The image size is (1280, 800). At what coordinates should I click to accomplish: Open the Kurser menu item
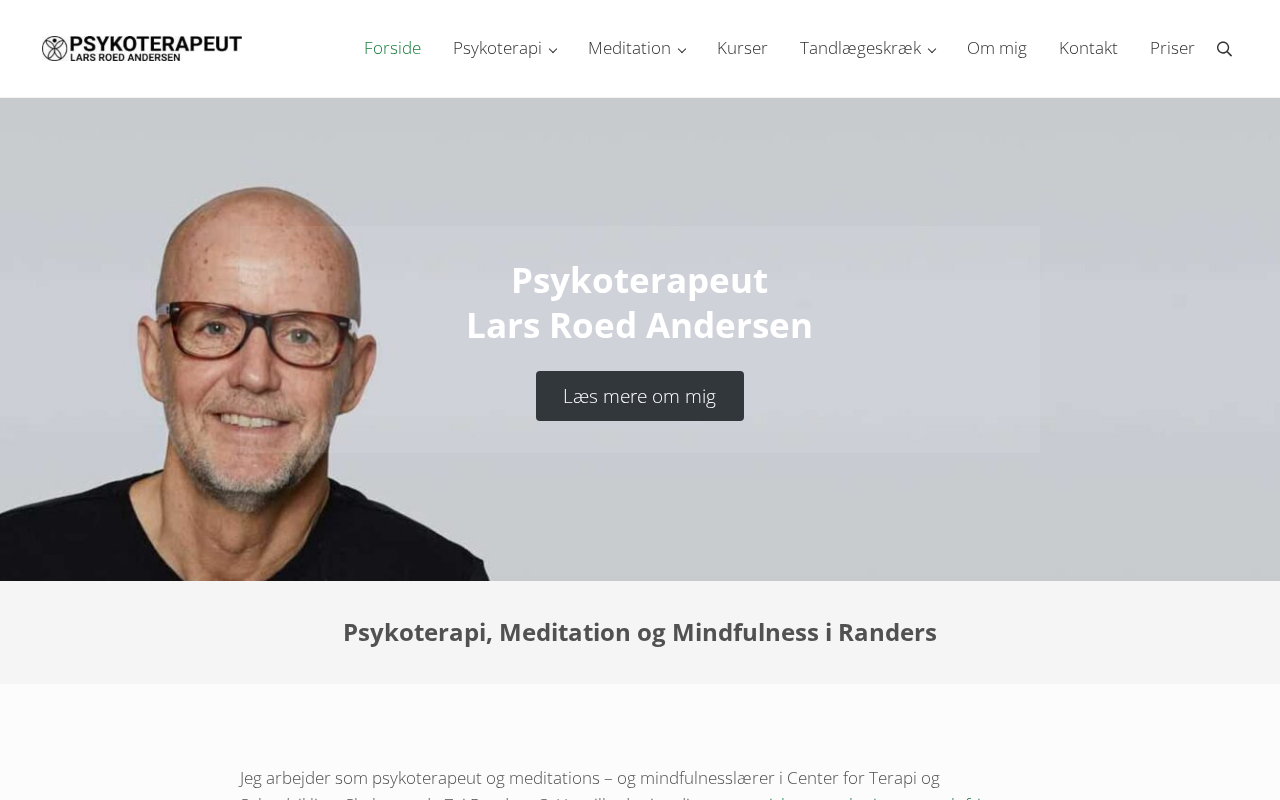742,48
